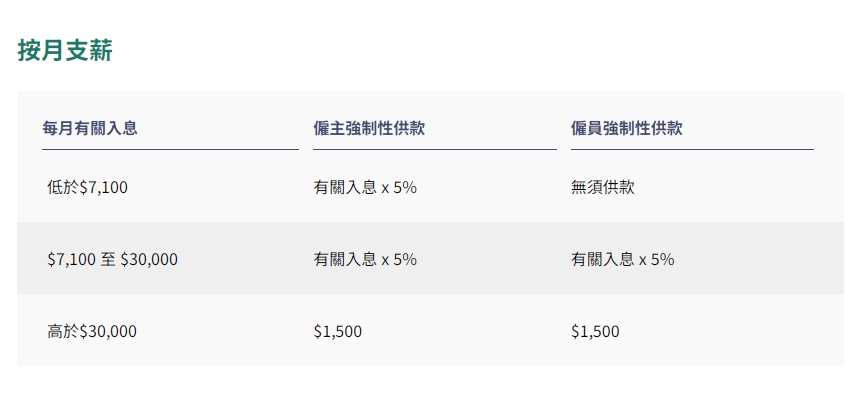Viewport: 860px width, 400px height.
Task: Click the 5% text in 低於$7,100 row
Action: click(405, 188)
